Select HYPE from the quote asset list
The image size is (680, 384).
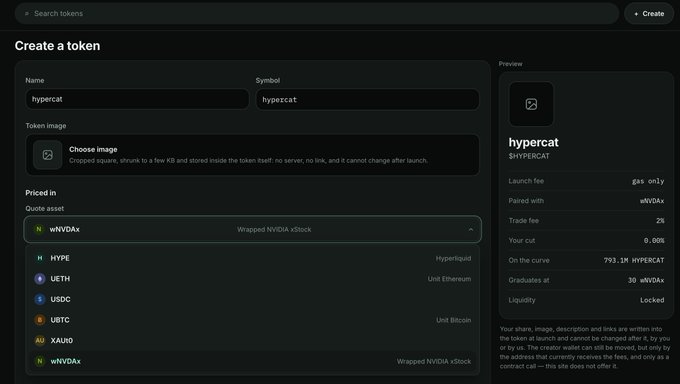(252, 258)
